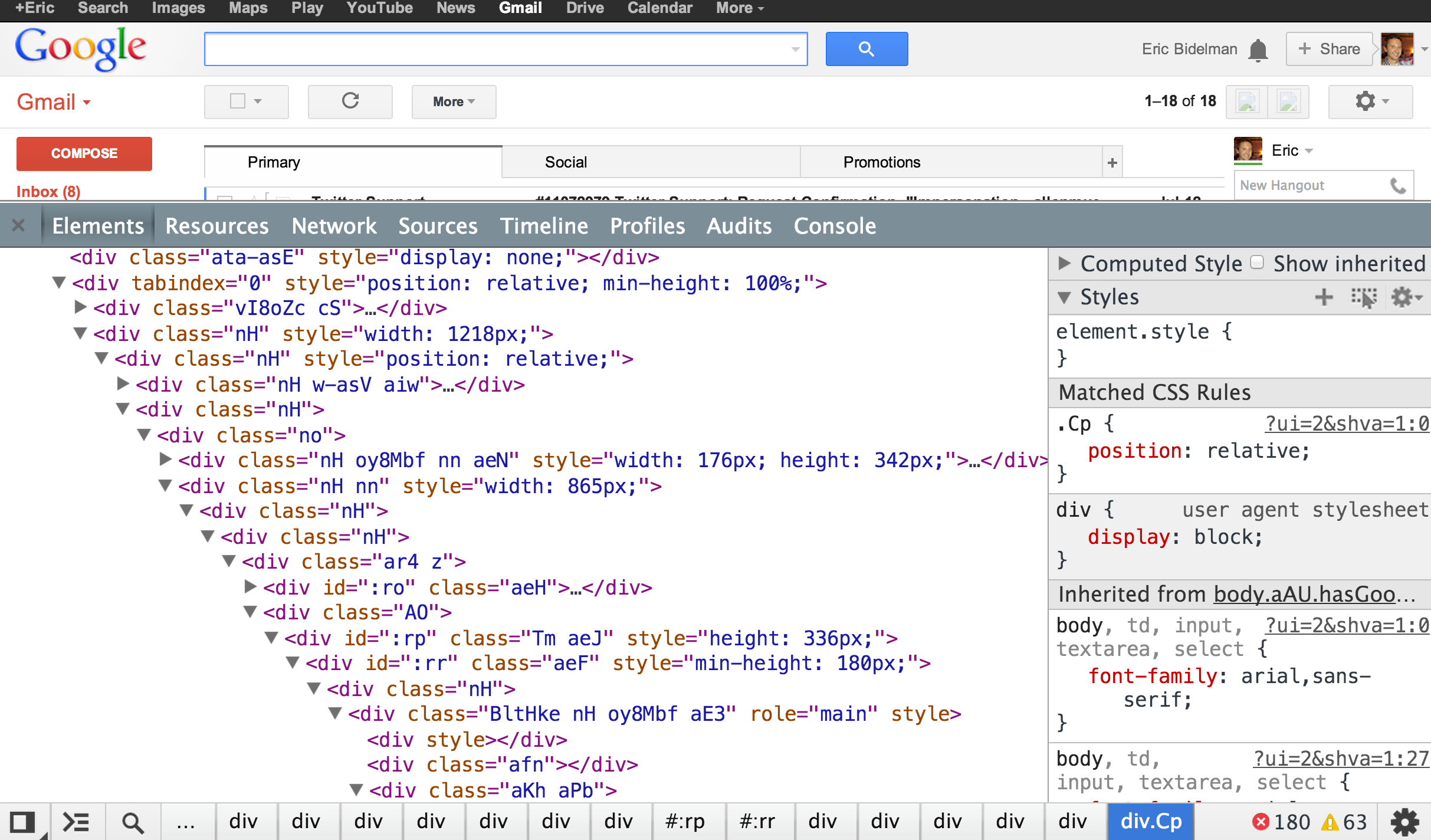Toggle the Computed Style panel expander
1431x840 pixels.
point(1067,264)
